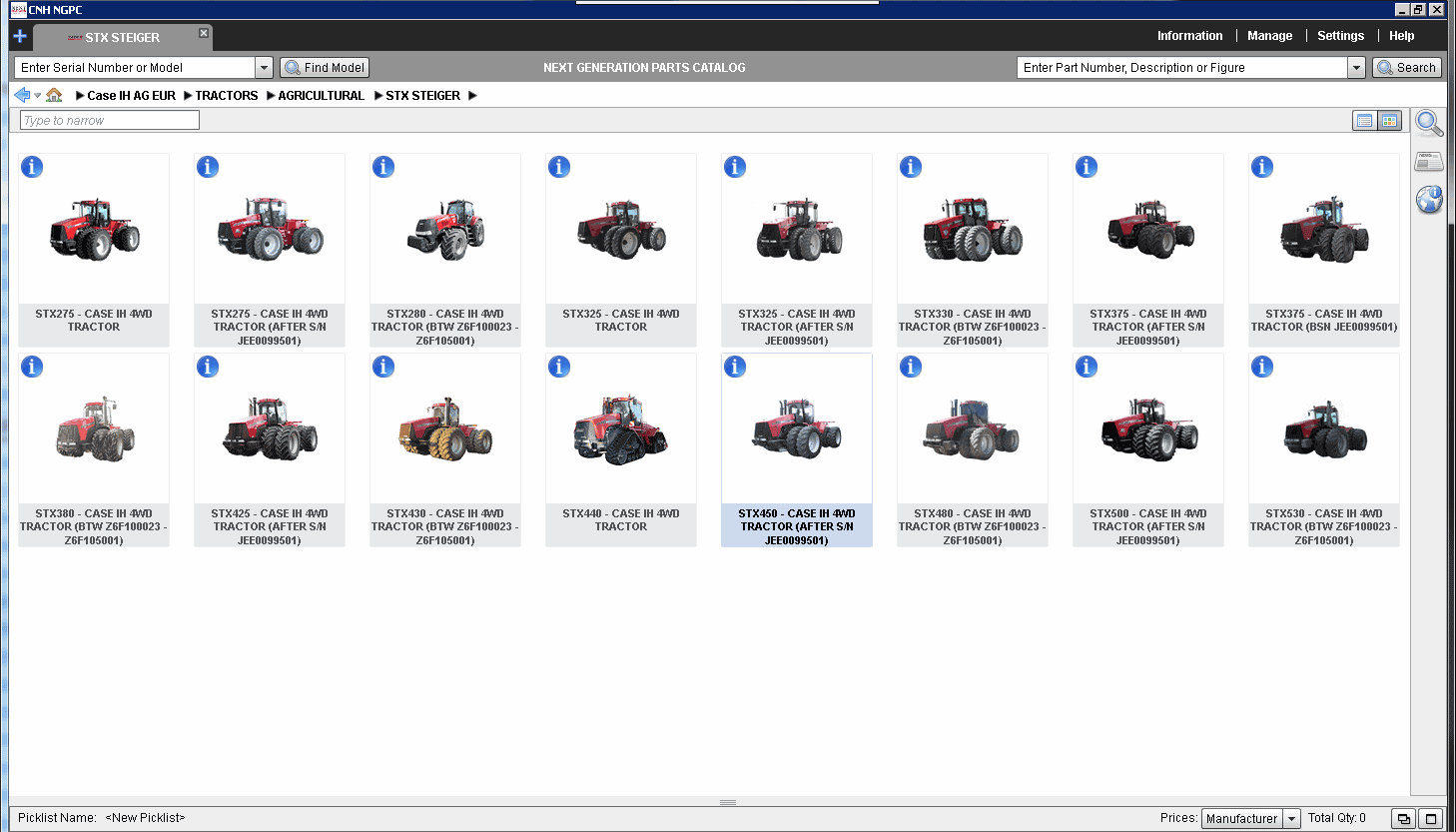
Task: Open the Help menu
Action: pyautogui.click(x=1402, y=35)
